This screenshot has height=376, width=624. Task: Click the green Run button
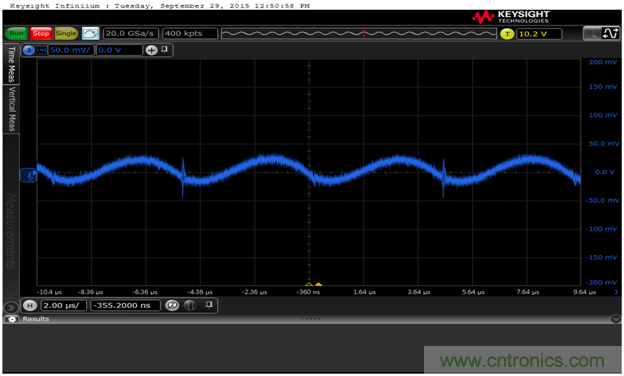(x=16, y=33)
